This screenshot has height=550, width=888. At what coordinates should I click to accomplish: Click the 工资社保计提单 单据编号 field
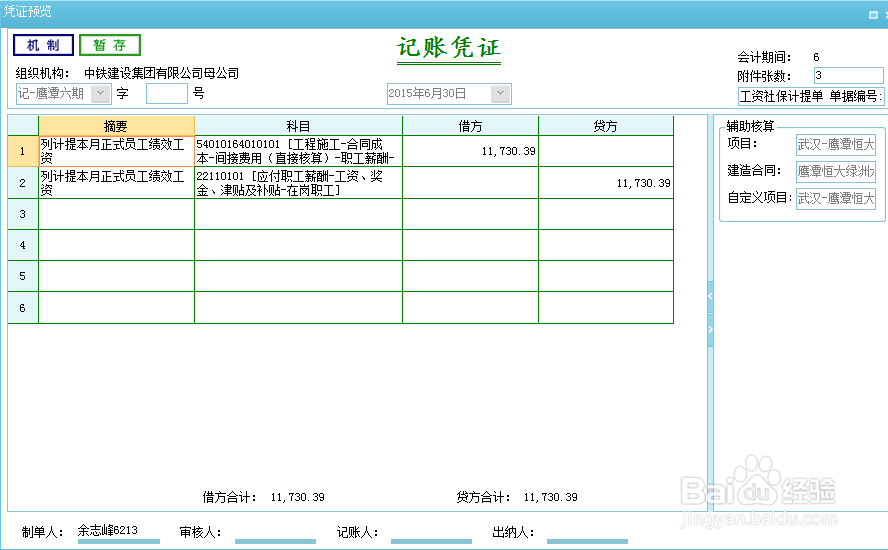811,96
